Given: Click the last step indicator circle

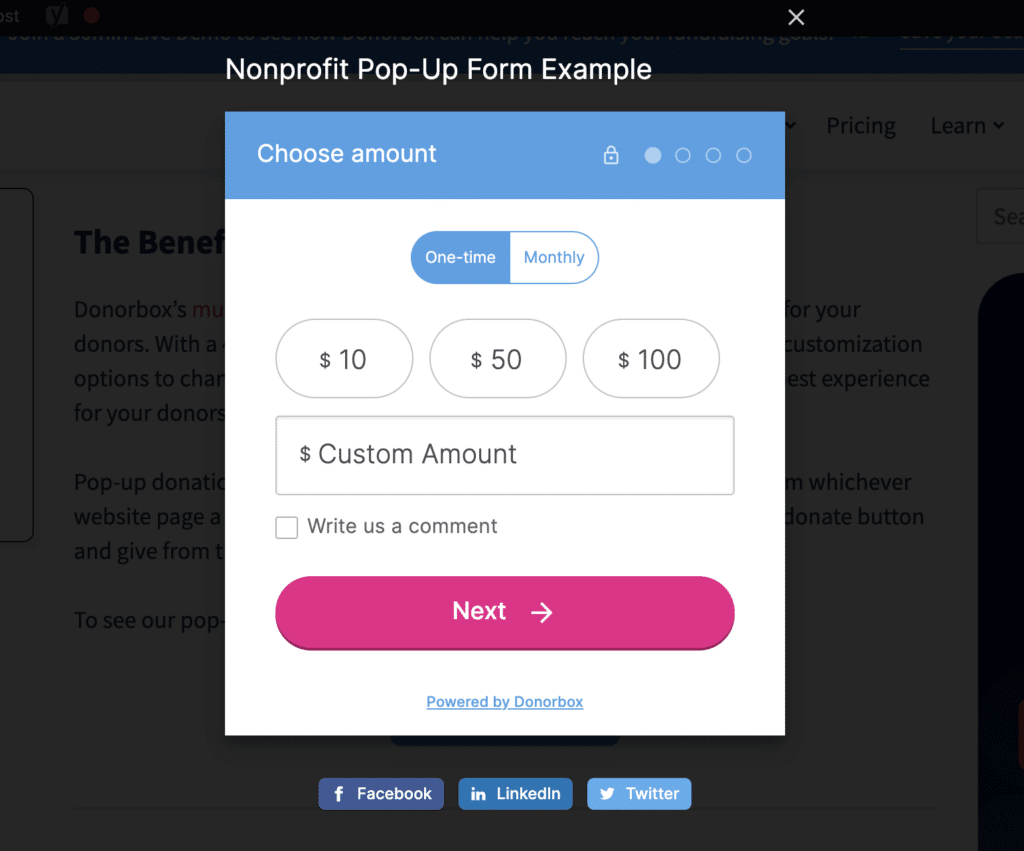Looking at the screenshot, I should tap(744, 156).
